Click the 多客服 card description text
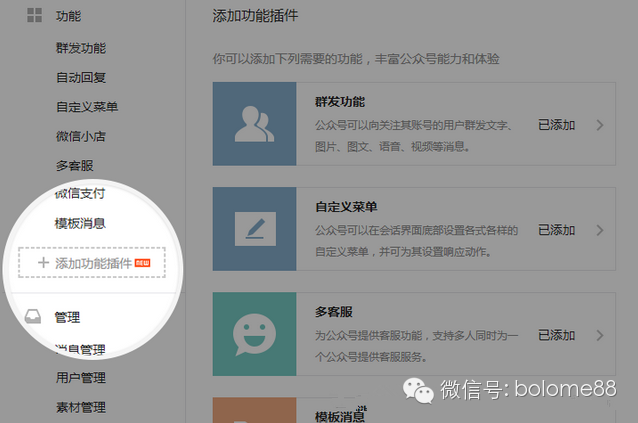The height and width of the screenshot is (423, 638). point(416,346)
